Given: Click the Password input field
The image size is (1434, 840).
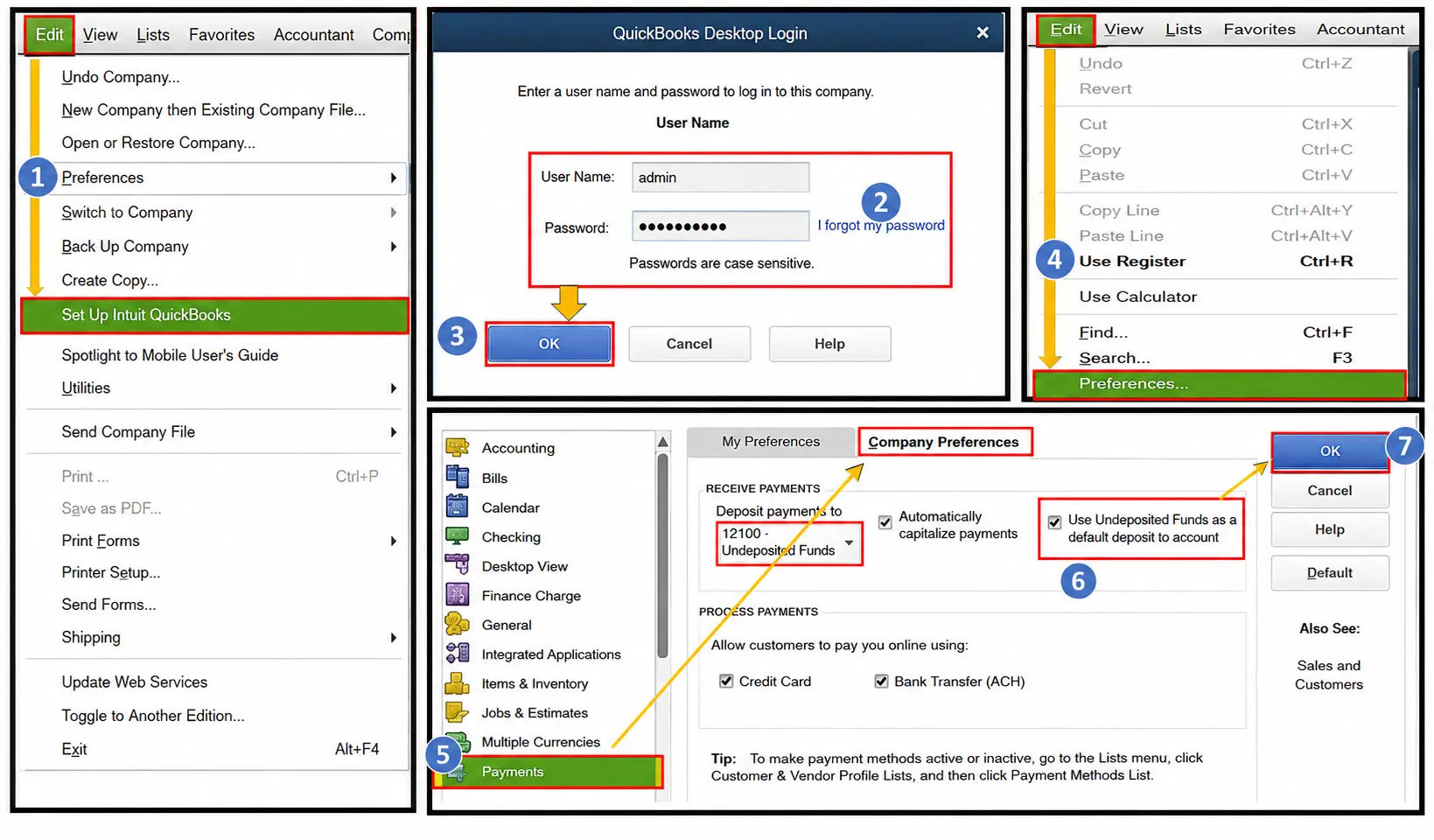Looking at the screenshot, I should [721, 227].
